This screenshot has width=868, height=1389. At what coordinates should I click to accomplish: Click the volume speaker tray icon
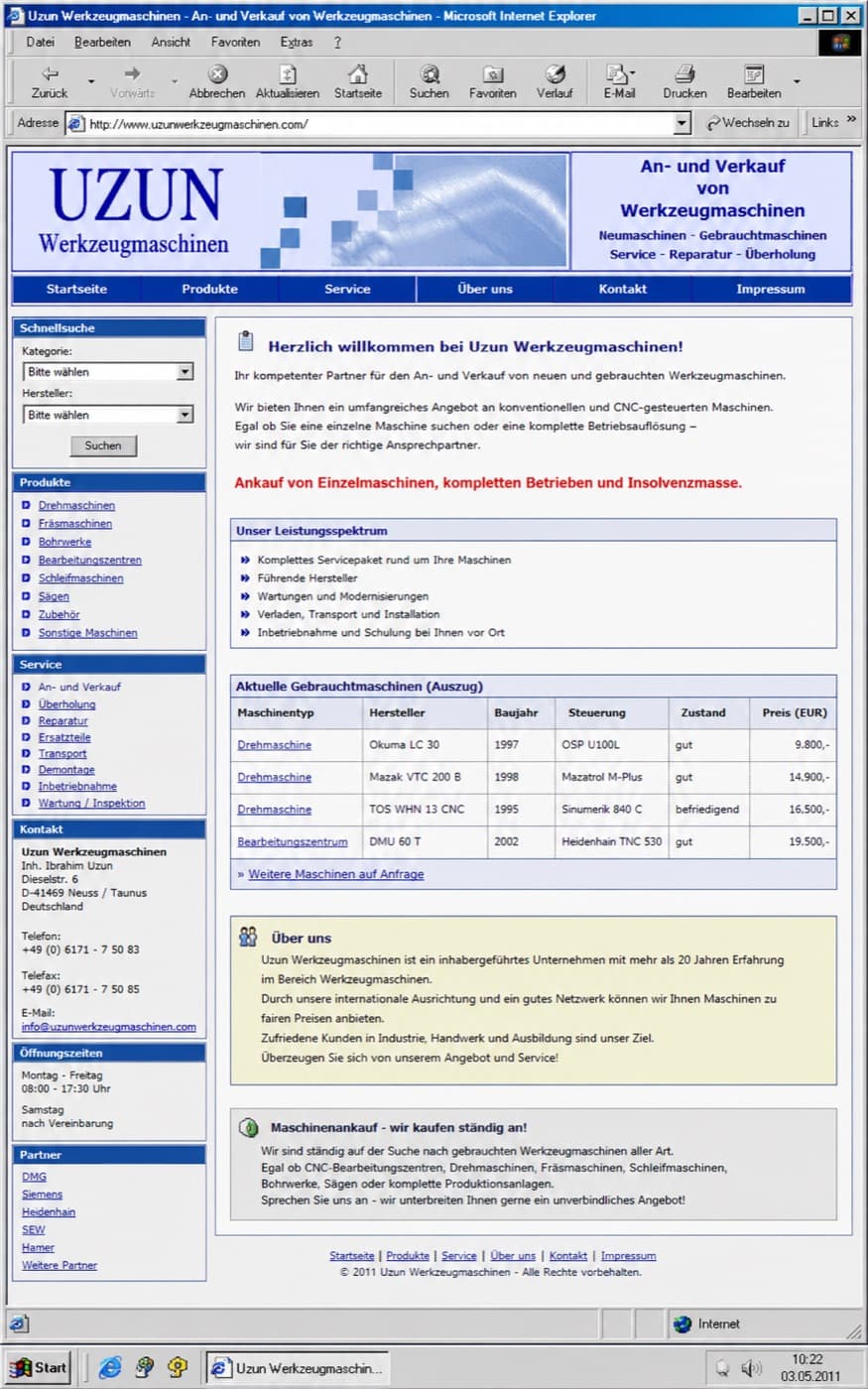point(751,1368)
